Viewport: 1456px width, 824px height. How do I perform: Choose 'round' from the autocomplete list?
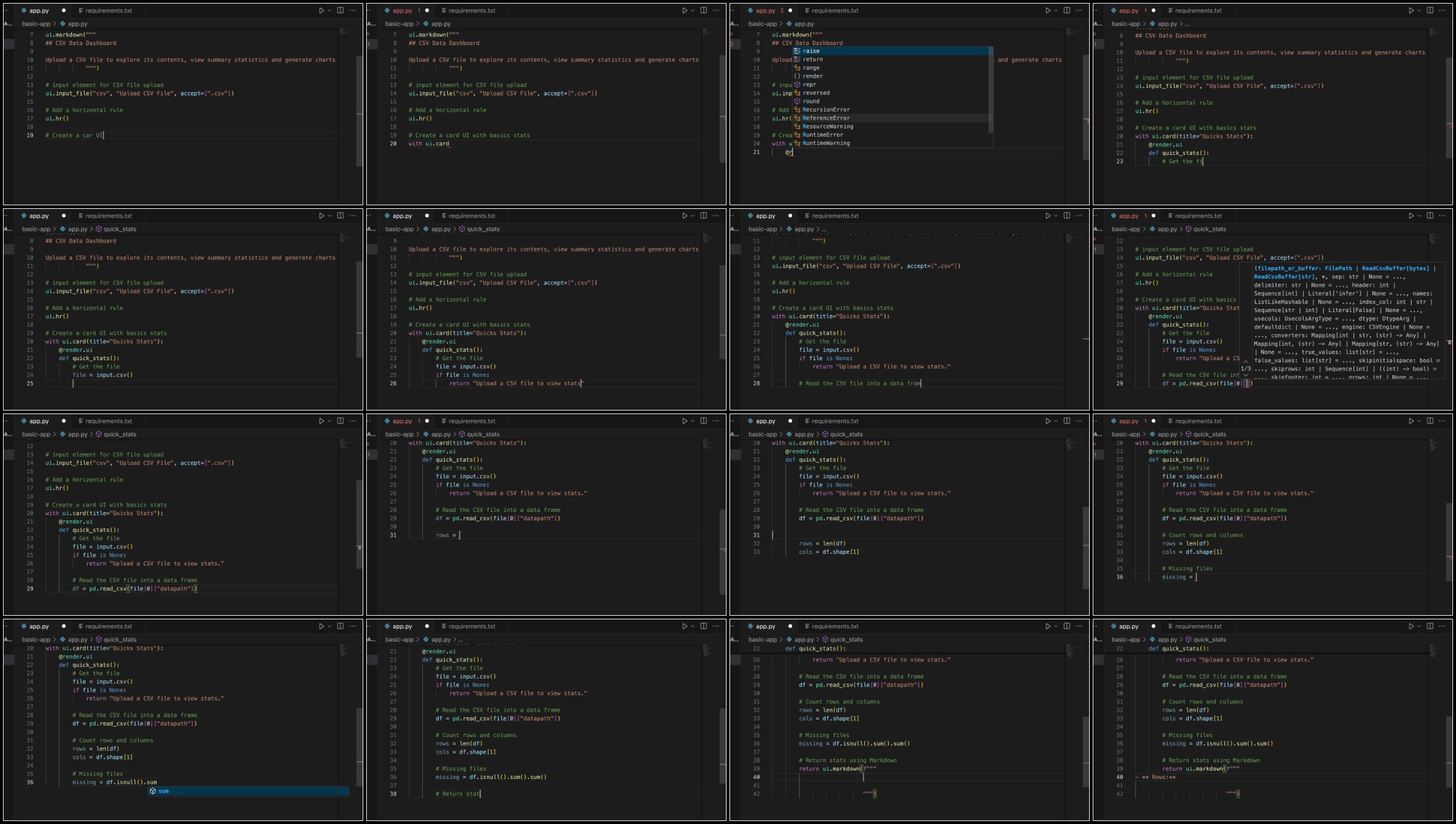click(890, 101)
